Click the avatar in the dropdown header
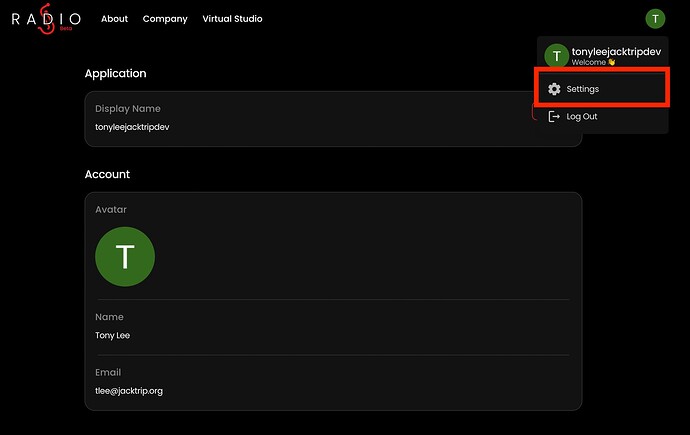This screenshot has width=690, height=435. tap(557, 56)
